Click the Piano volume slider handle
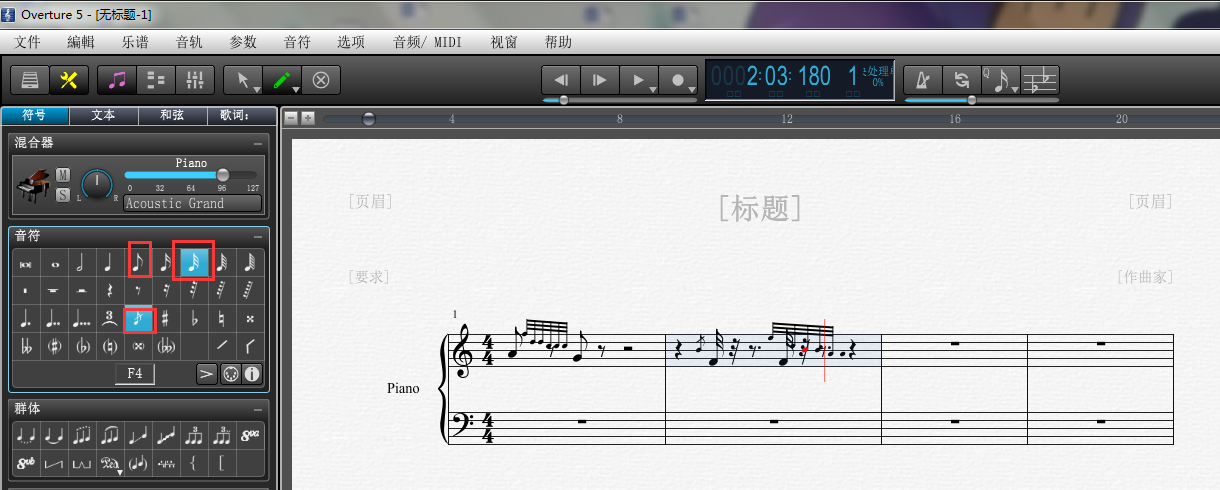 (x=223, y=175)
